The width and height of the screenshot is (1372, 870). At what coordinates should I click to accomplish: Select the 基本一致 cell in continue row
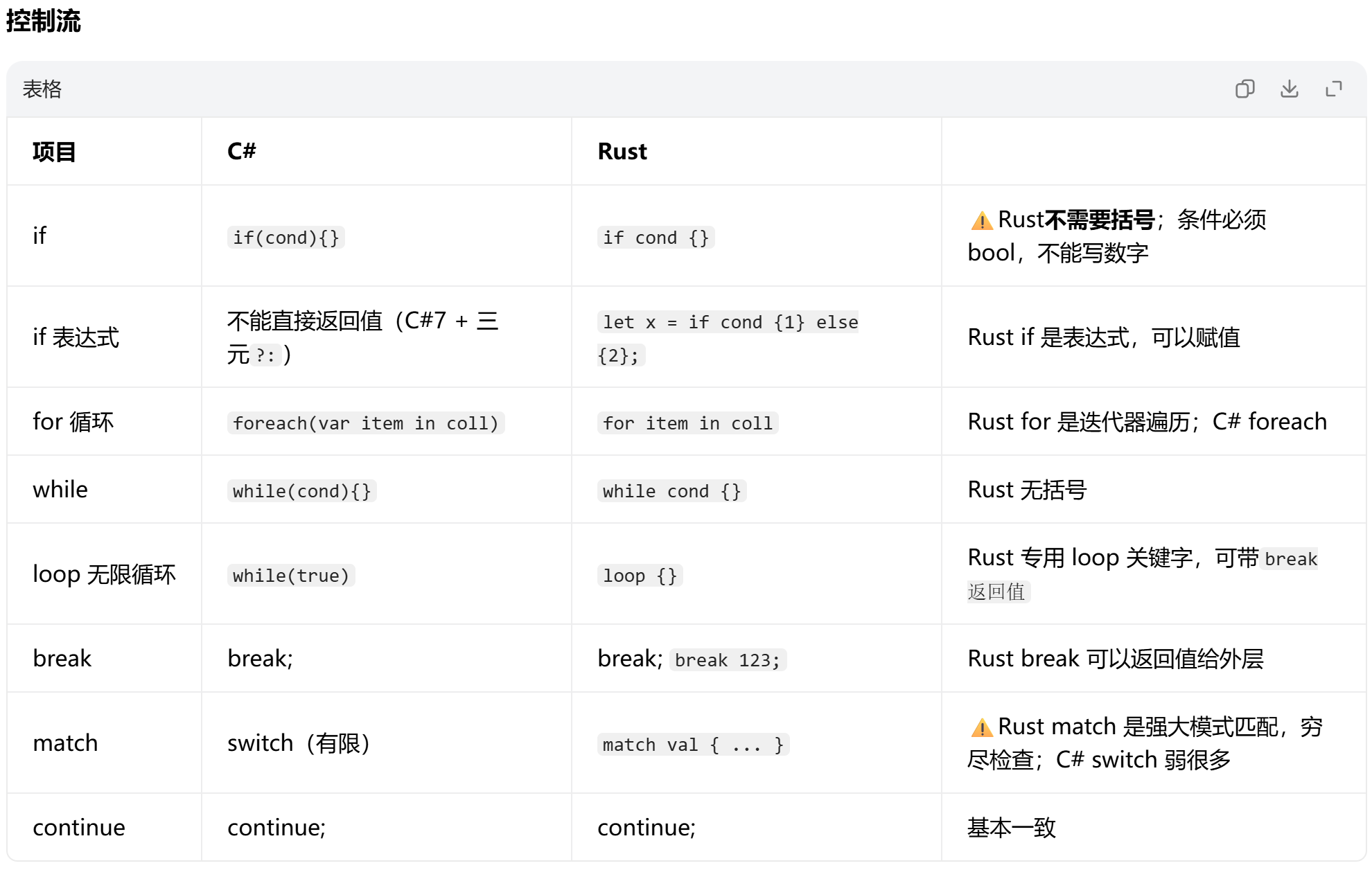[x=1011, y=827]
